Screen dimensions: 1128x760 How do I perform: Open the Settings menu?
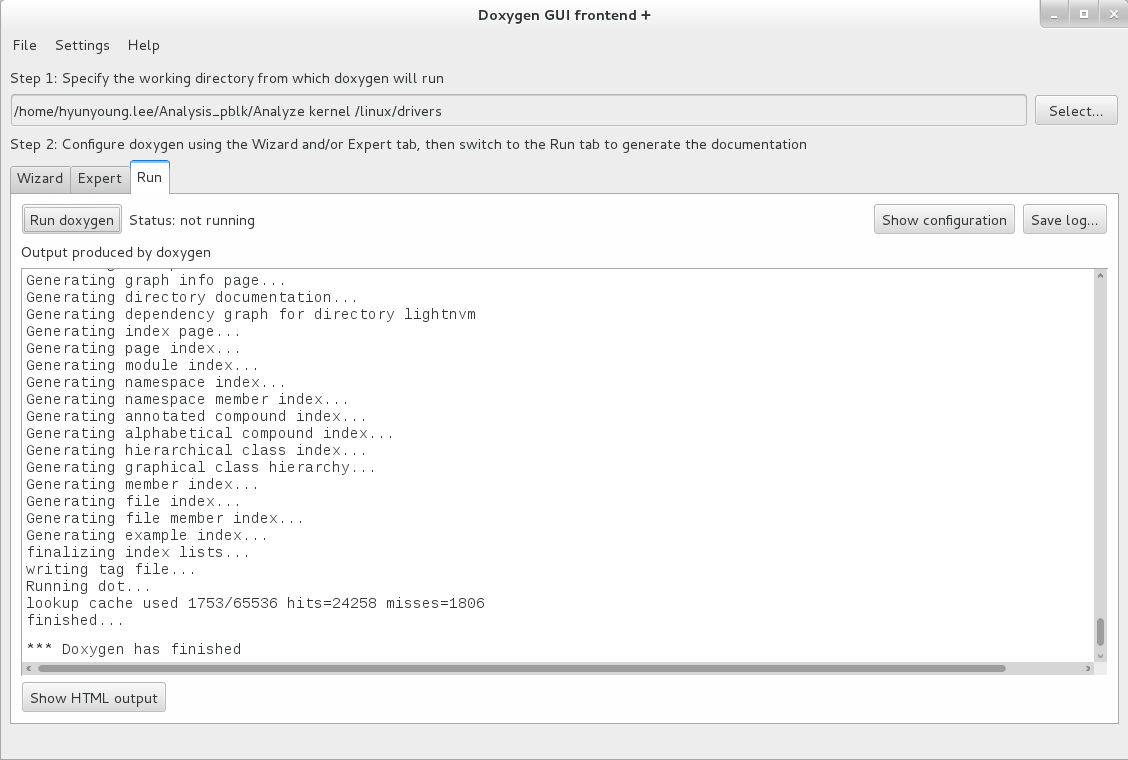click(82, 45)
